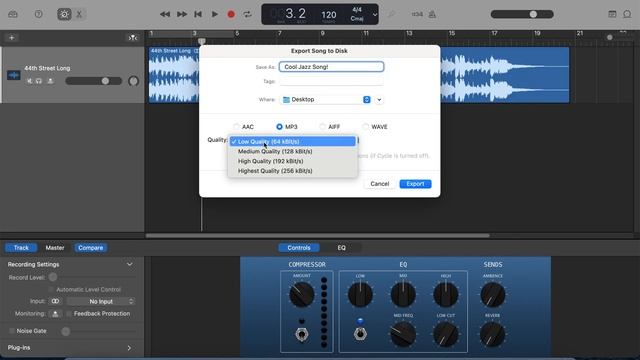Expand the save dialog with chevron button

(379, 100)
